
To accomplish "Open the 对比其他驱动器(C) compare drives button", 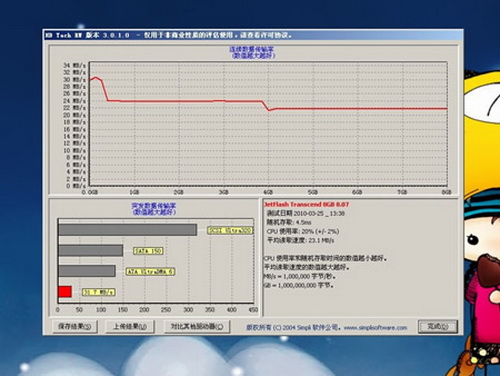I will (197, 326).
